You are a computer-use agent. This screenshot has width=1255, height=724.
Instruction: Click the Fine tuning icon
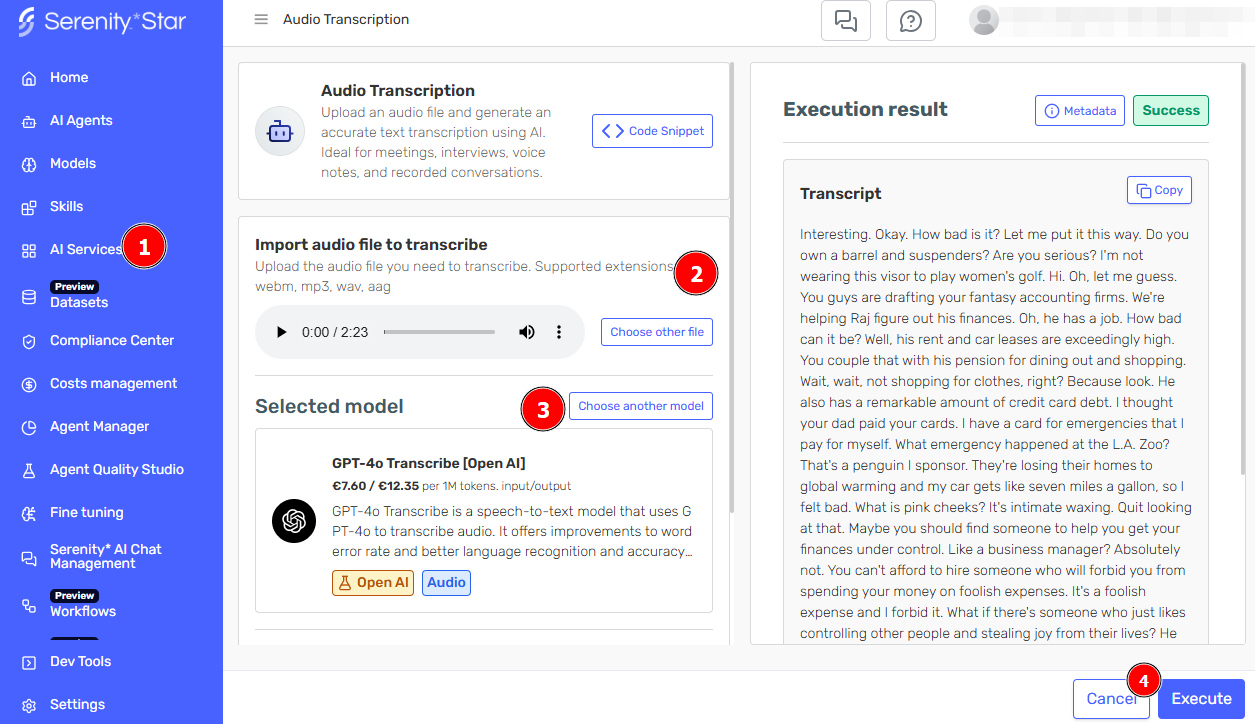(29, 514)
